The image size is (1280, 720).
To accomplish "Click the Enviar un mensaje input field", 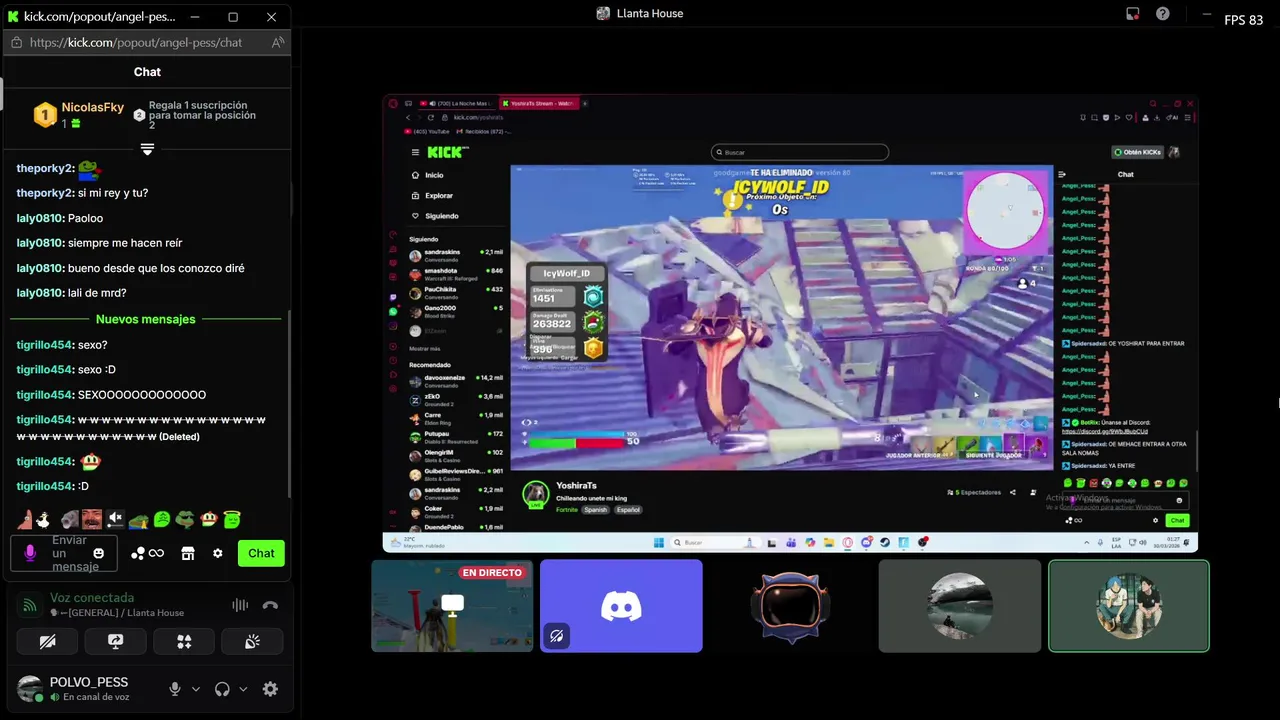I will (x=64, y=553).
